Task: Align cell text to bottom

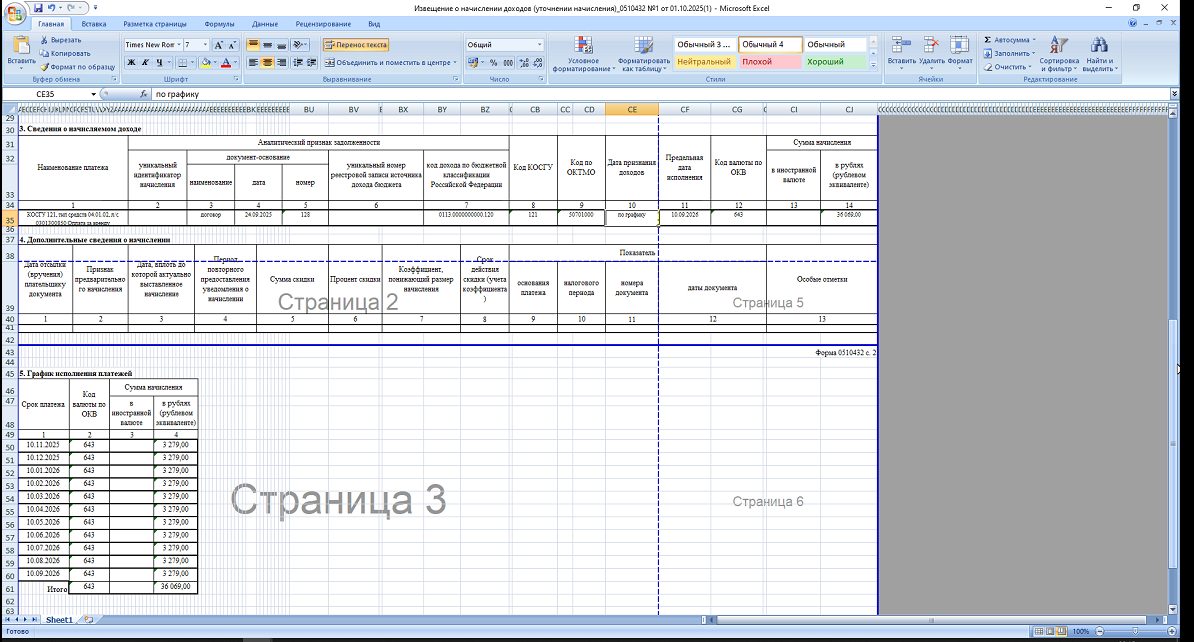Action: point(281,45)
